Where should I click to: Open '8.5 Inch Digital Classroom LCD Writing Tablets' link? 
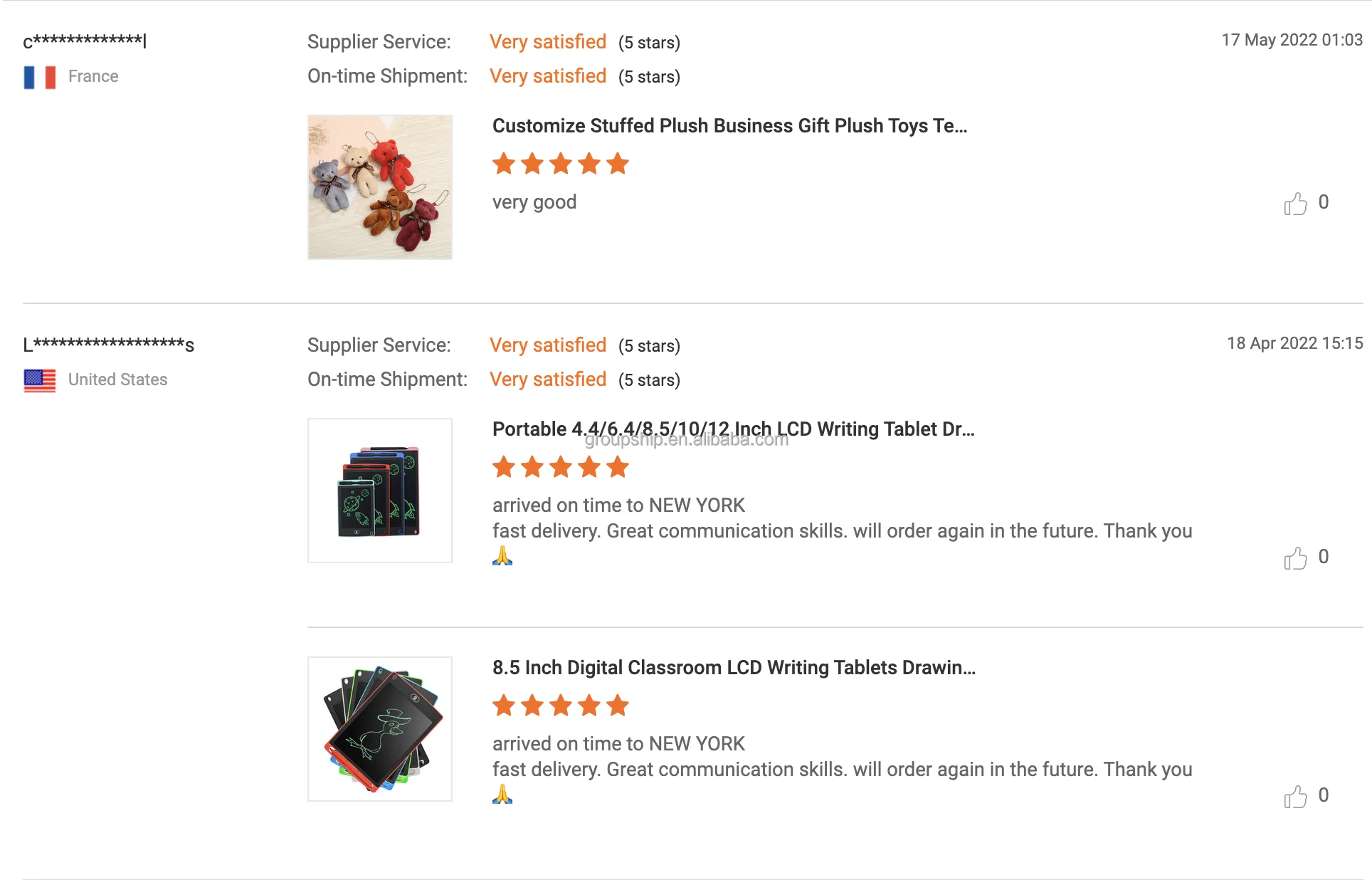(734, 668)
